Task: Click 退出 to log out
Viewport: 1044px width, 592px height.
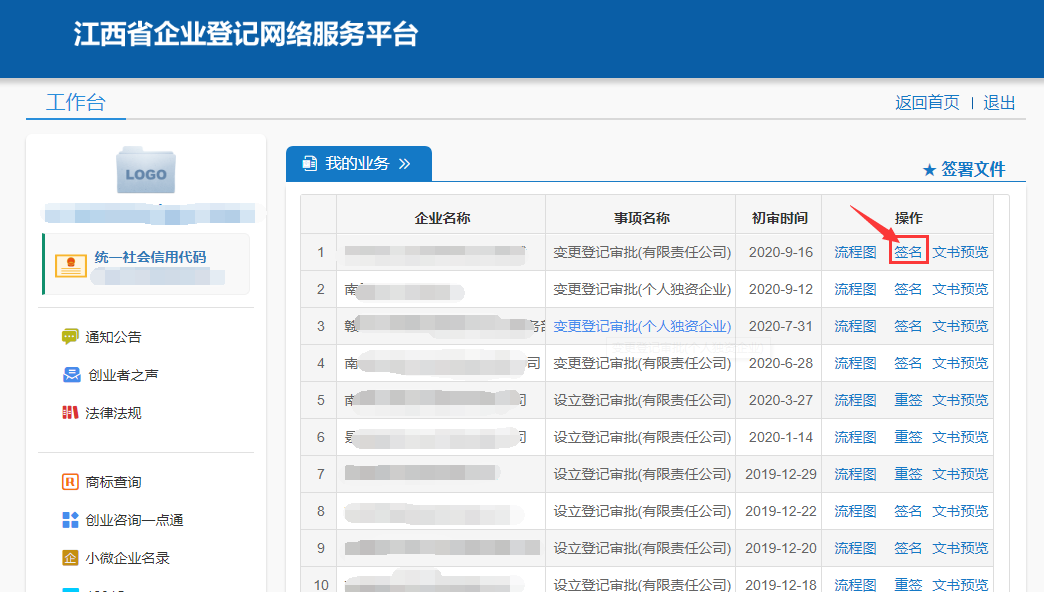Action: coord(999,102)
